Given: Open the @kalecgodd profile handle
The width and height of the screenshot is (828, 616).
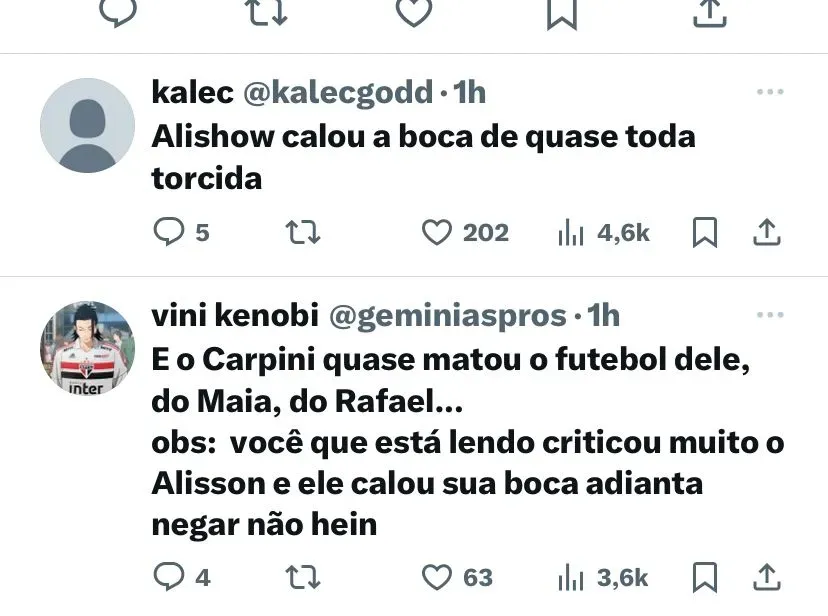Looking at the screenshot, I should [338, 92].
